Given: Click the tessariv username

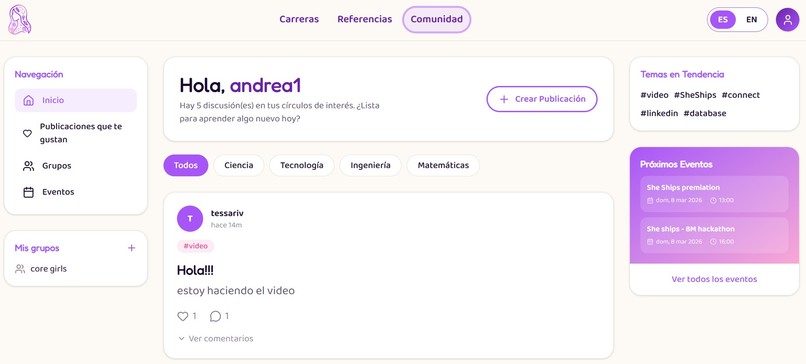Looking at the screenshot, I should point(227,213).
